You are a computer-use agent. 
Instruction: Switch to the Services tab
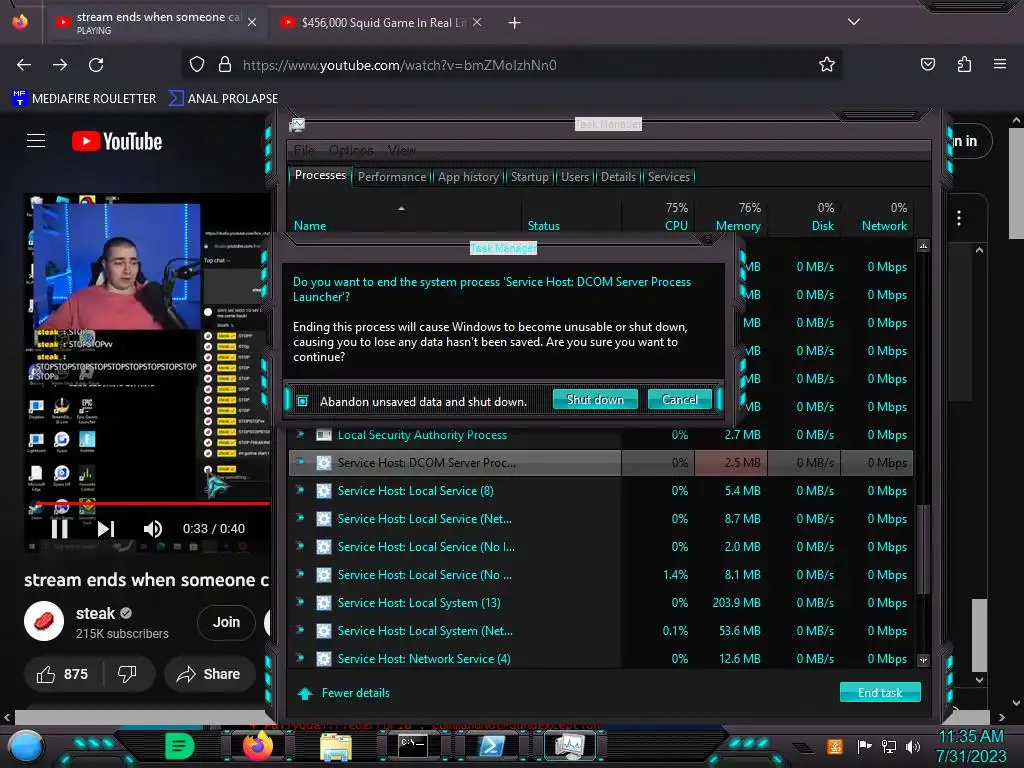[x=669, y=177]
